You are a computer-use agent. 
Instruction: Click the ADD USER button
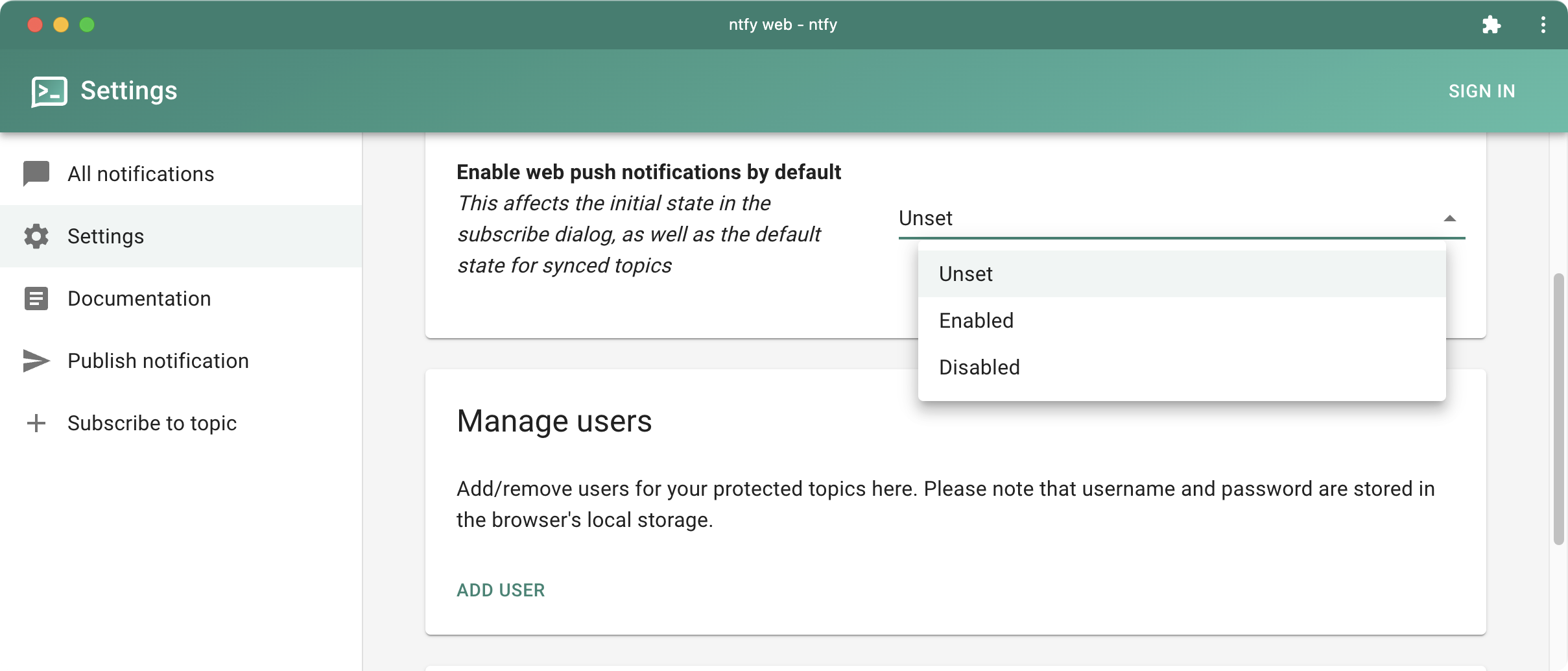click(x=501, y=590)
